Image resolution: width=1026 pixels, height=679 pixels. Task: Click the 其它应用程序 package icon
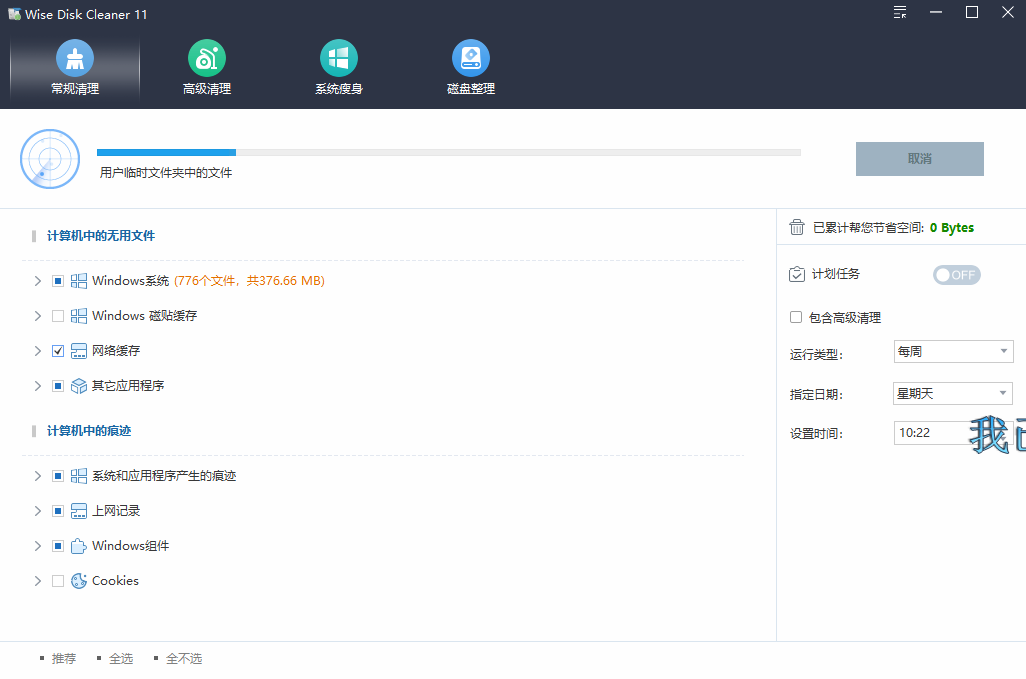point(78,385)
